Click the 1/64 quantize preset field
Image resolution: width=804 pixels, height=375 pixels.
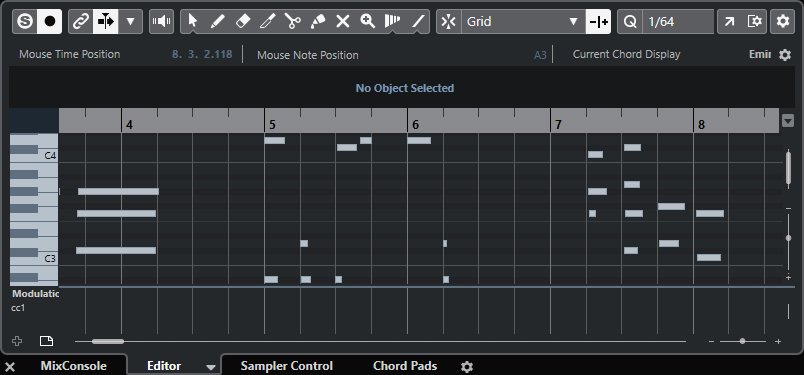(678, 22)
